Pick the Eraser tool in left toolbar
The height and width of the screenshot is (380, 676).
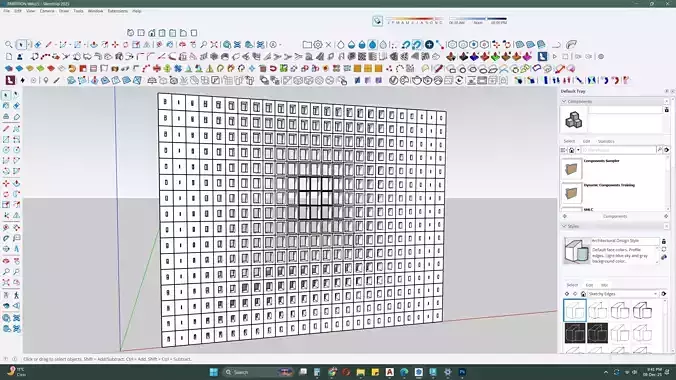click(16, 106)
